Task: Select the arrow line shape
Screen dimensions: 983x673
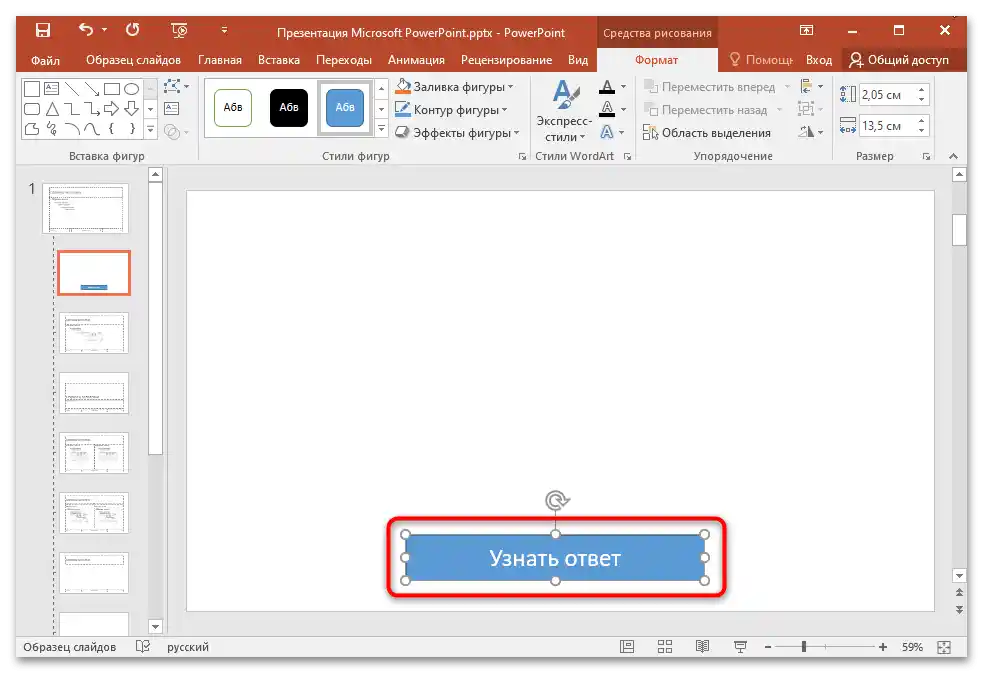Action: coord(92,88)
